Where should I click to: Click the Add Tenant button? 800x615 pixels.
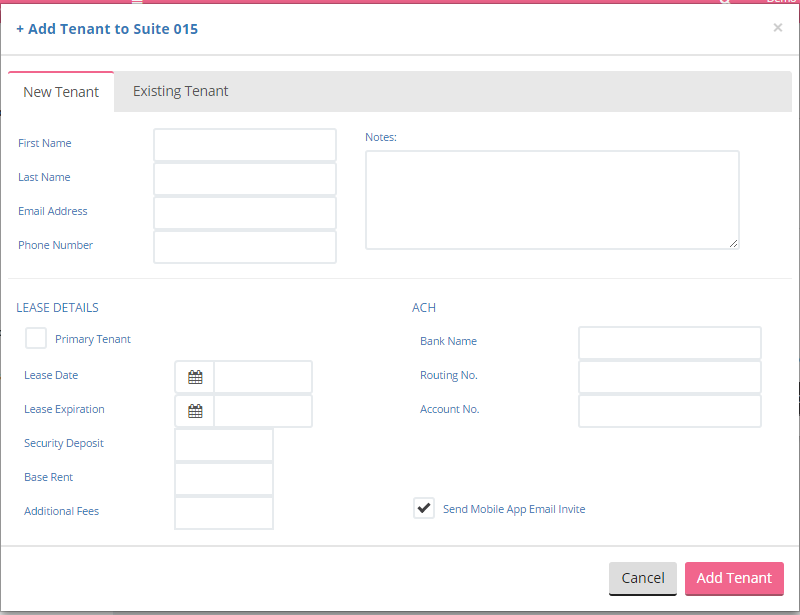pyautogui.click(x=734, y=578)
